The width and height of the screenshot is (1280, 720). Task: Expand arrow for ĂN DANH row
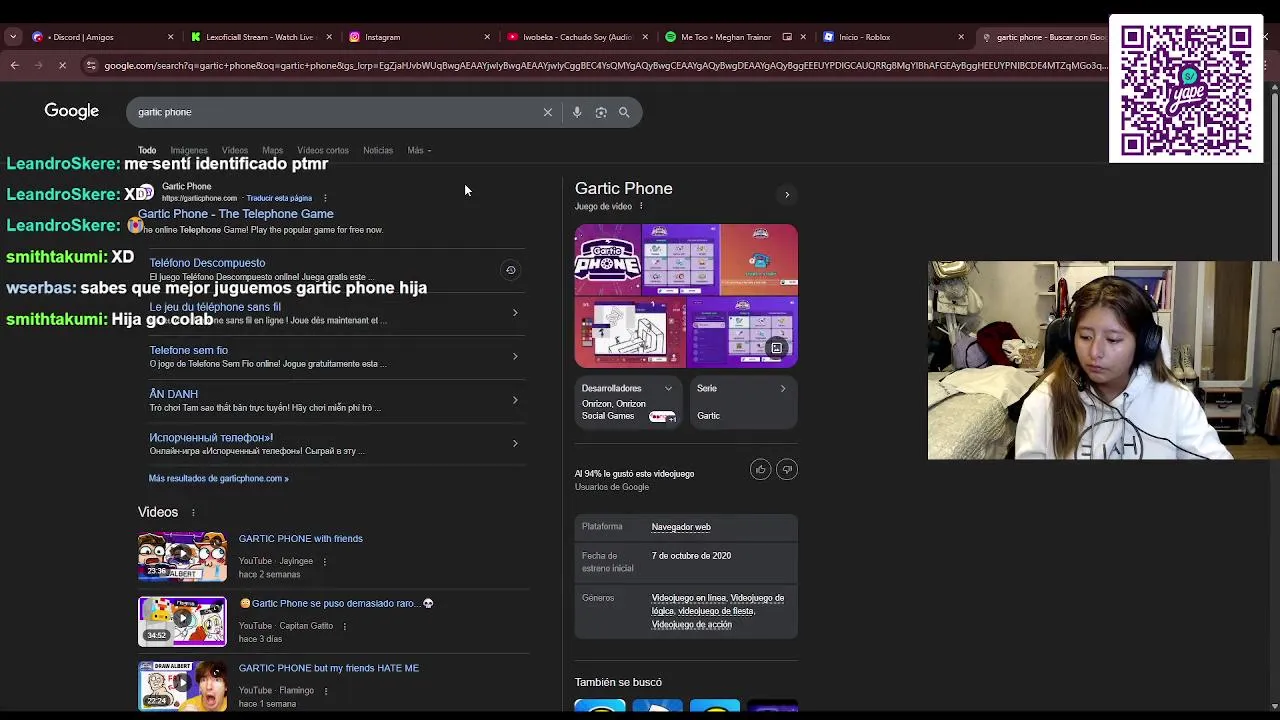coord(515,400)
